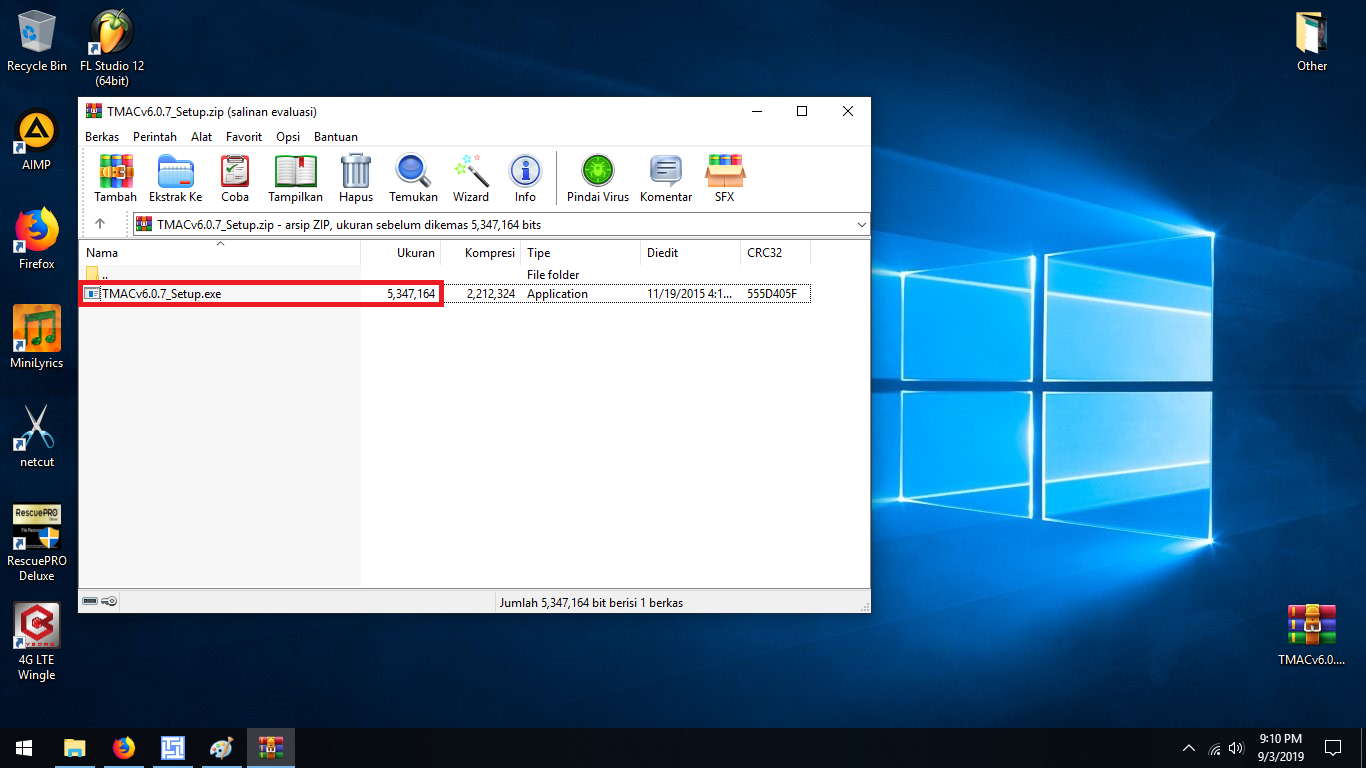Viewport: 1366px width, 768px height.
Task: Open Firefox from taskbar
Action: point(124,748)
